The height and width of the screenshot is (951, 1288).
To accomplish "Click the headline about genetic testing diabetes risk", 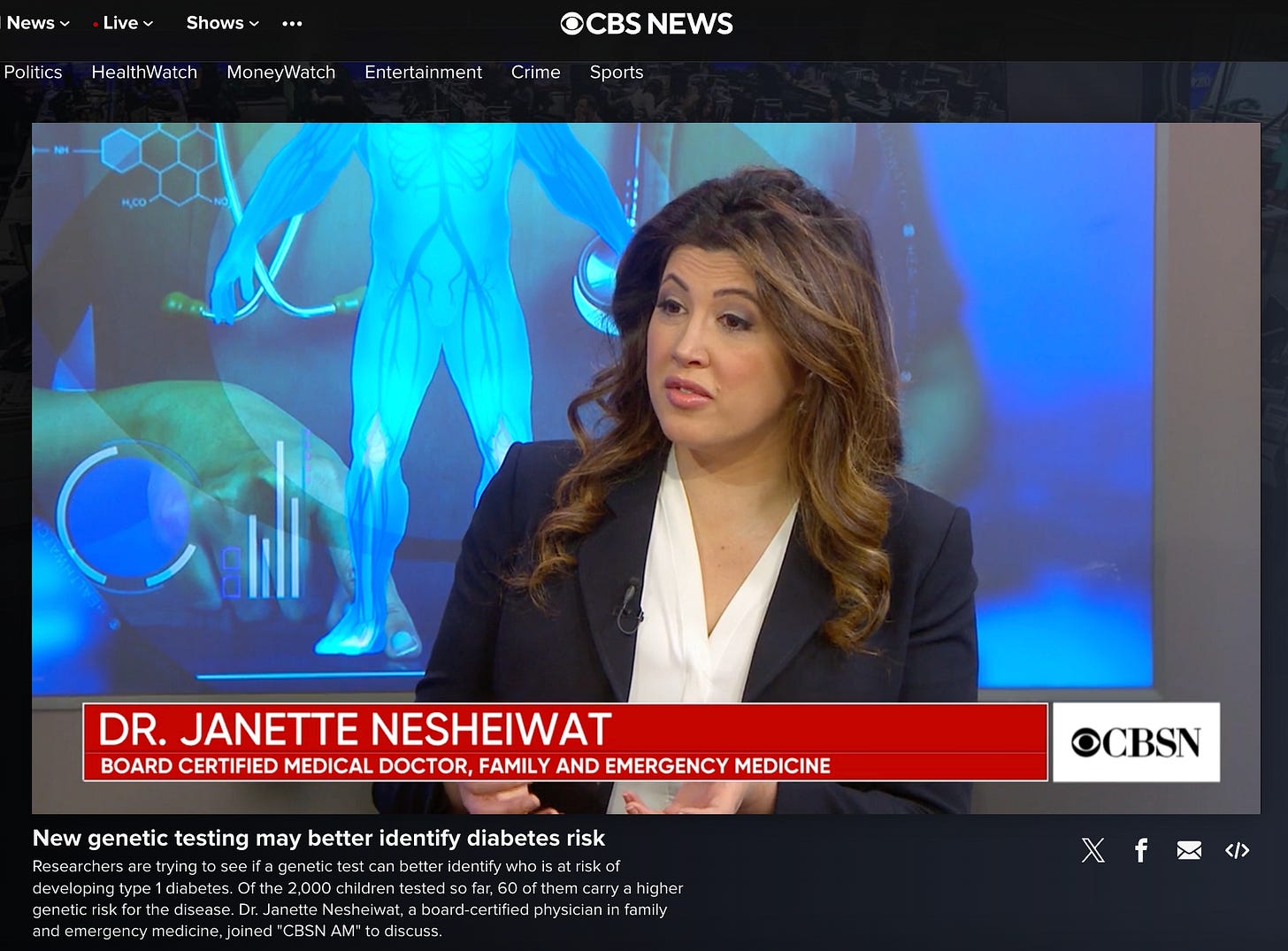I will pos(318,838).
